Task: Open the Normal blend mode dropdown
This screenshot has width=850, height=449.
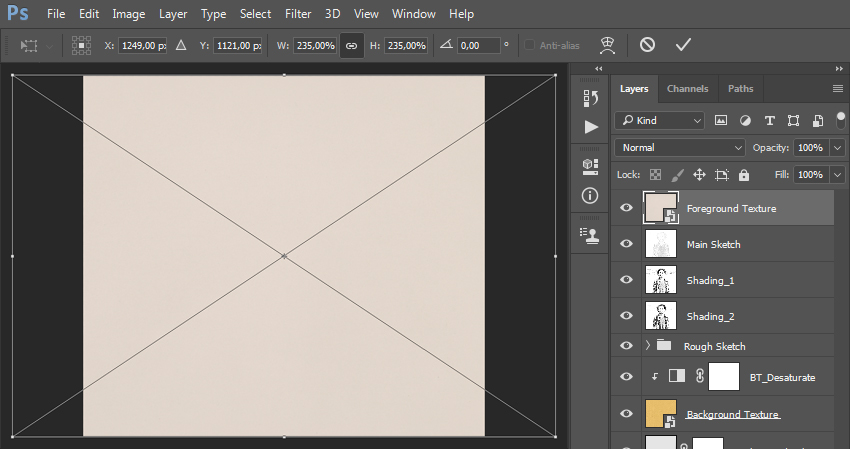Action: tap(680, 147)
